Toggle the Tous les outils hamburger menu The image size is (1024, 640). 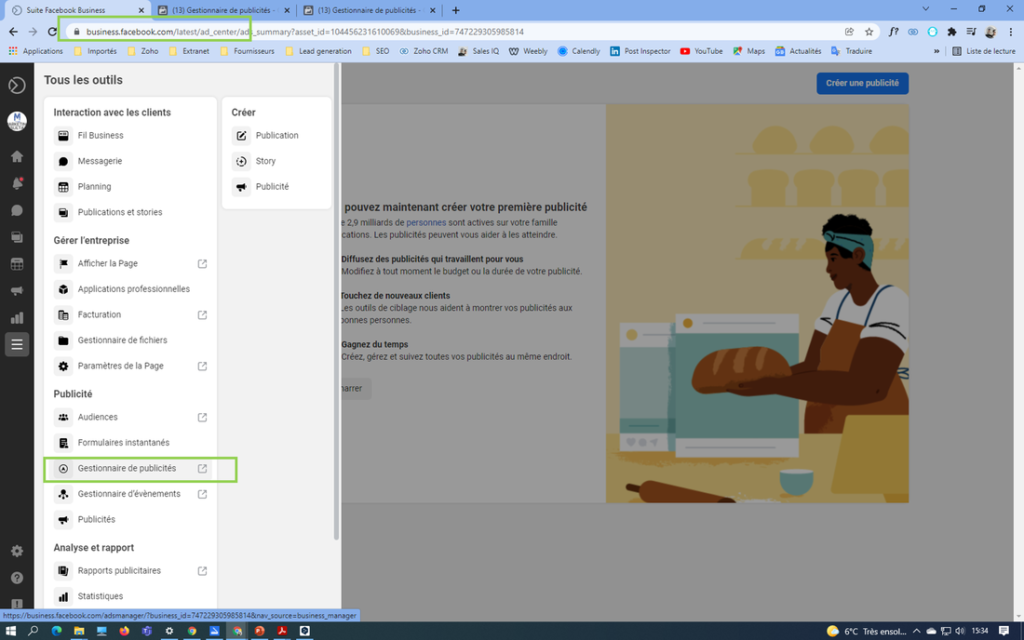[x=16, y=344]
